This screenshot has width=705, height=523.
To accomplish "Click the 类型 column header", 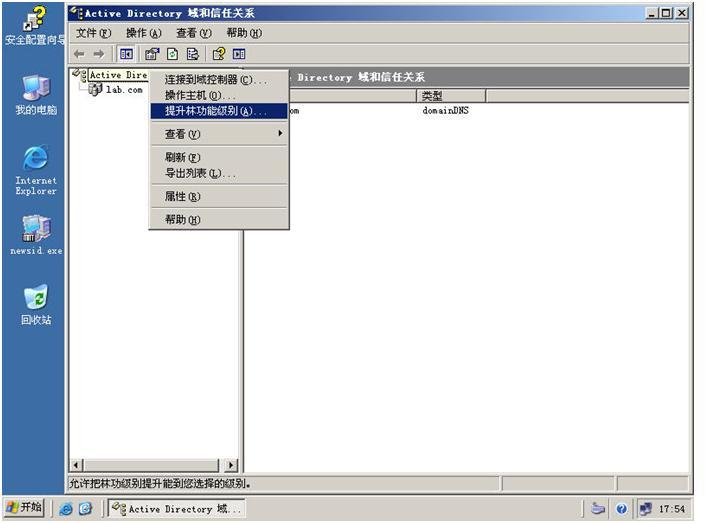I will pyautogui.click(x=450, y=96).
